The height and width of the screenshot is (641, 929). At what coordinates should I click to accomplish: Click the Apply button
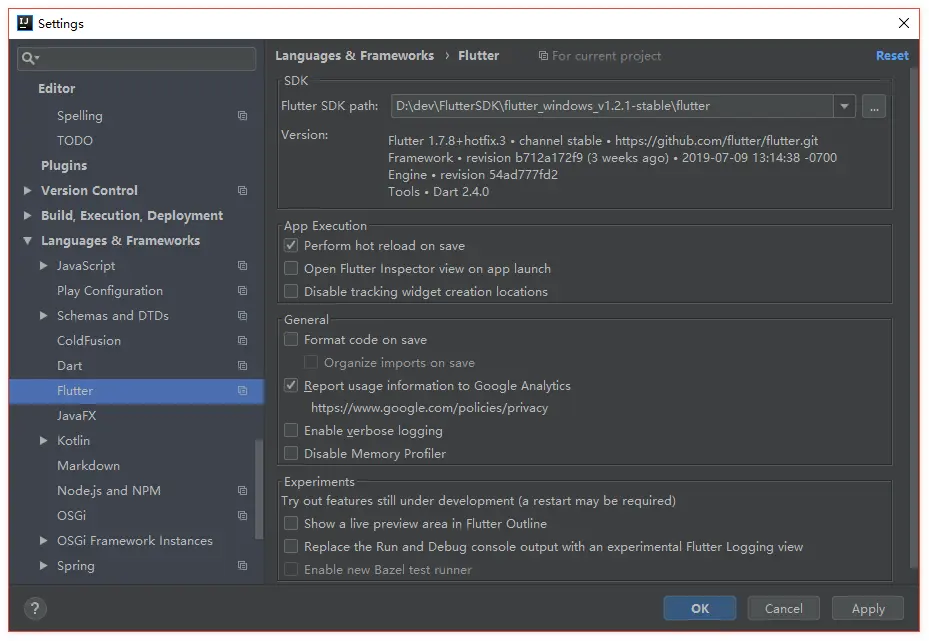pyautogui.click(x=868, y=608)
